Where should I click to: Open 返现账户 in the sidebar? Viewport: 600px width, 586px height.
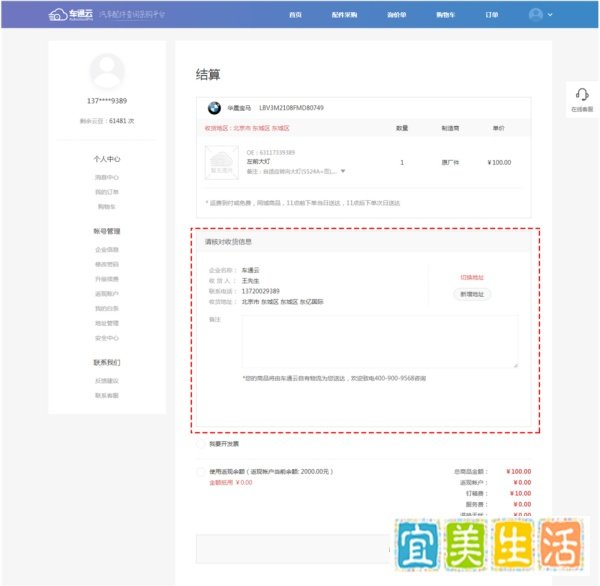coord(107,294)
